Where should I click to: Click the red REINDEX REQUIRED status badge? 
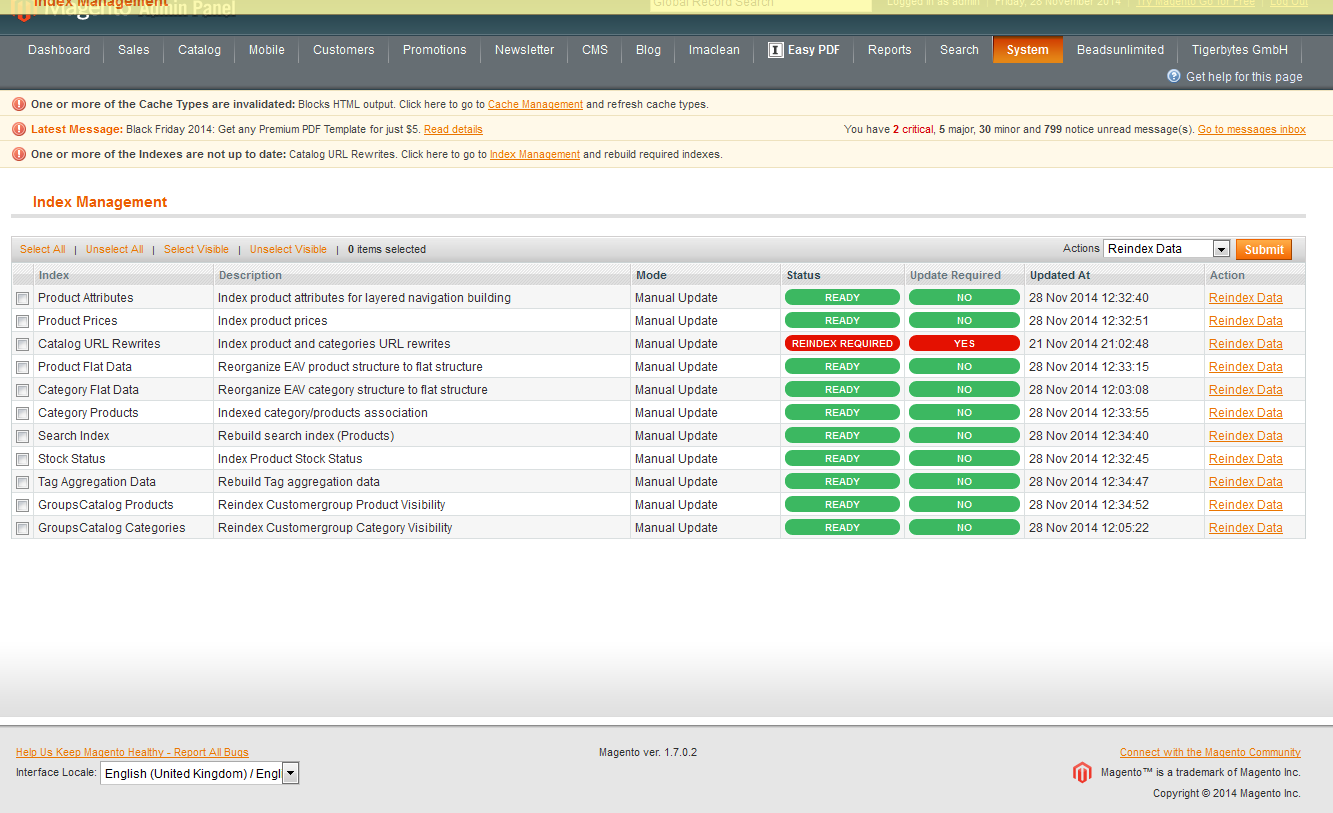[x=842, y=344]
